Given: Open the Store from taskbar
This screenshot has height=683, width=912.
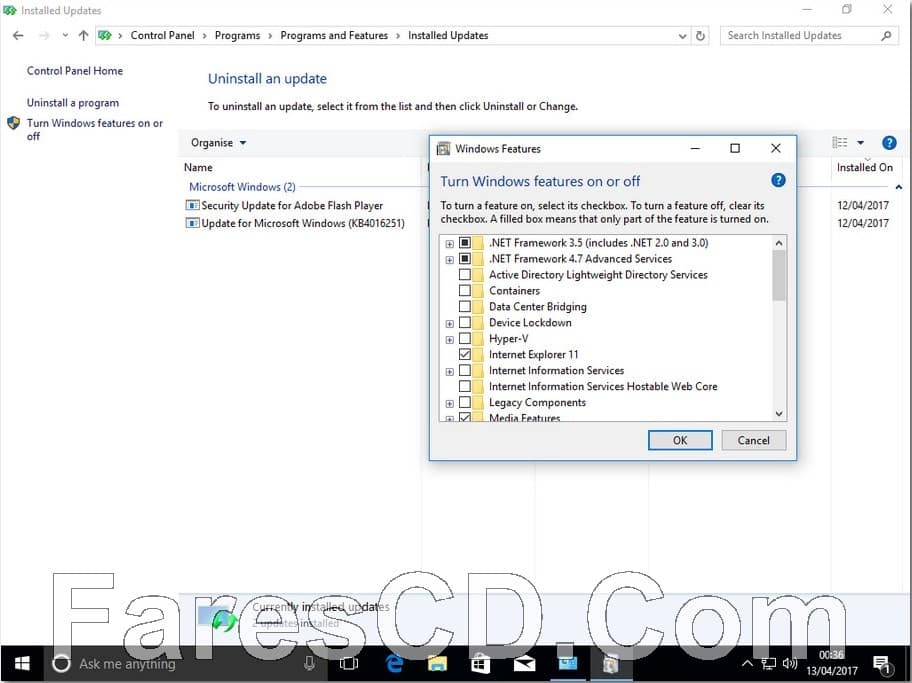Looking at the screenshot, I should [480, 664].
